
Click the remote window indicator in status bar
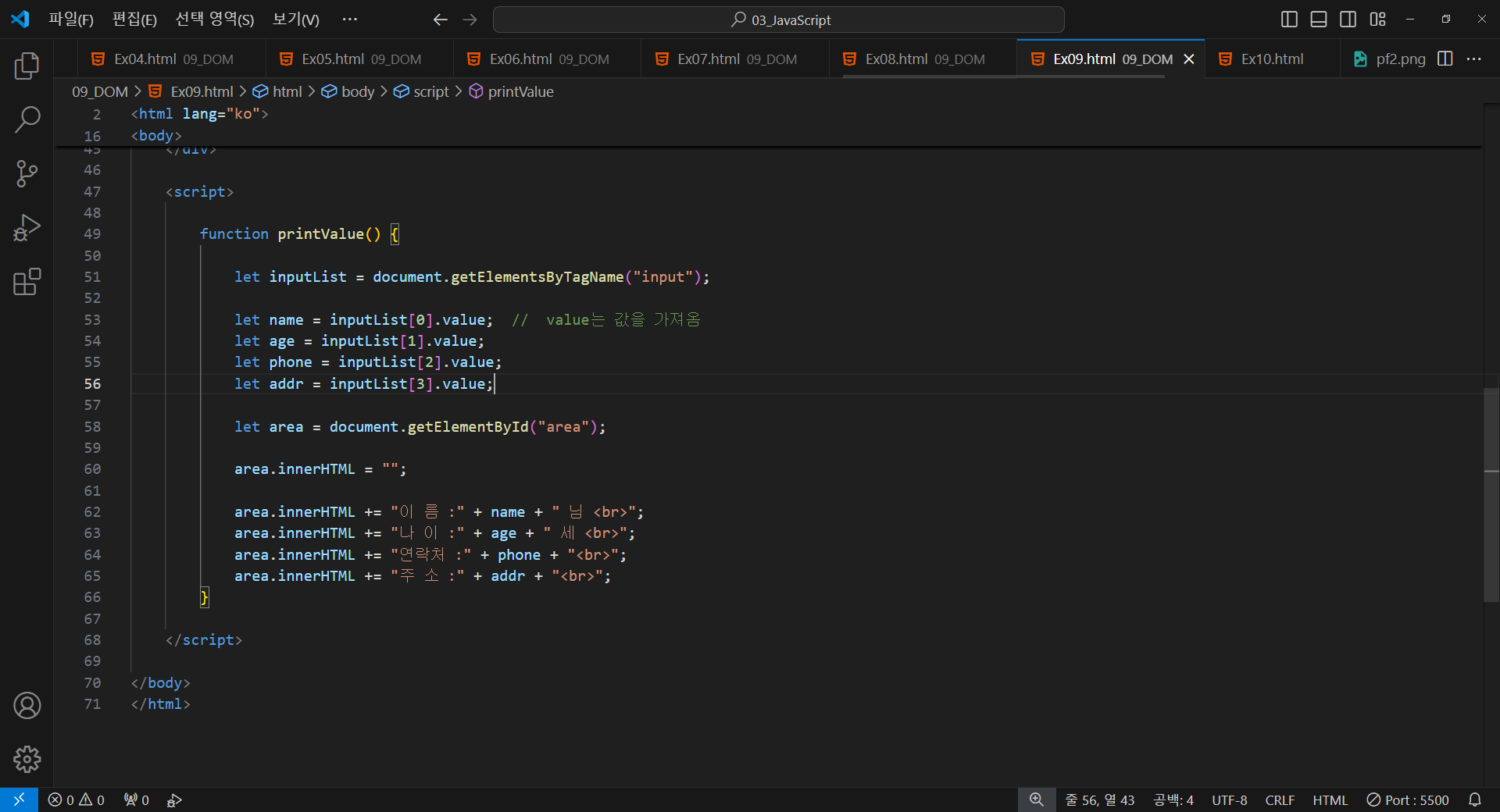pyautogui.click(x=19, y=800)
